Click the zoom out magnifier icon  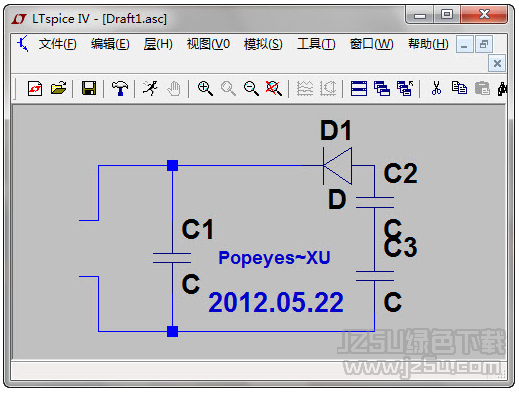251,89
